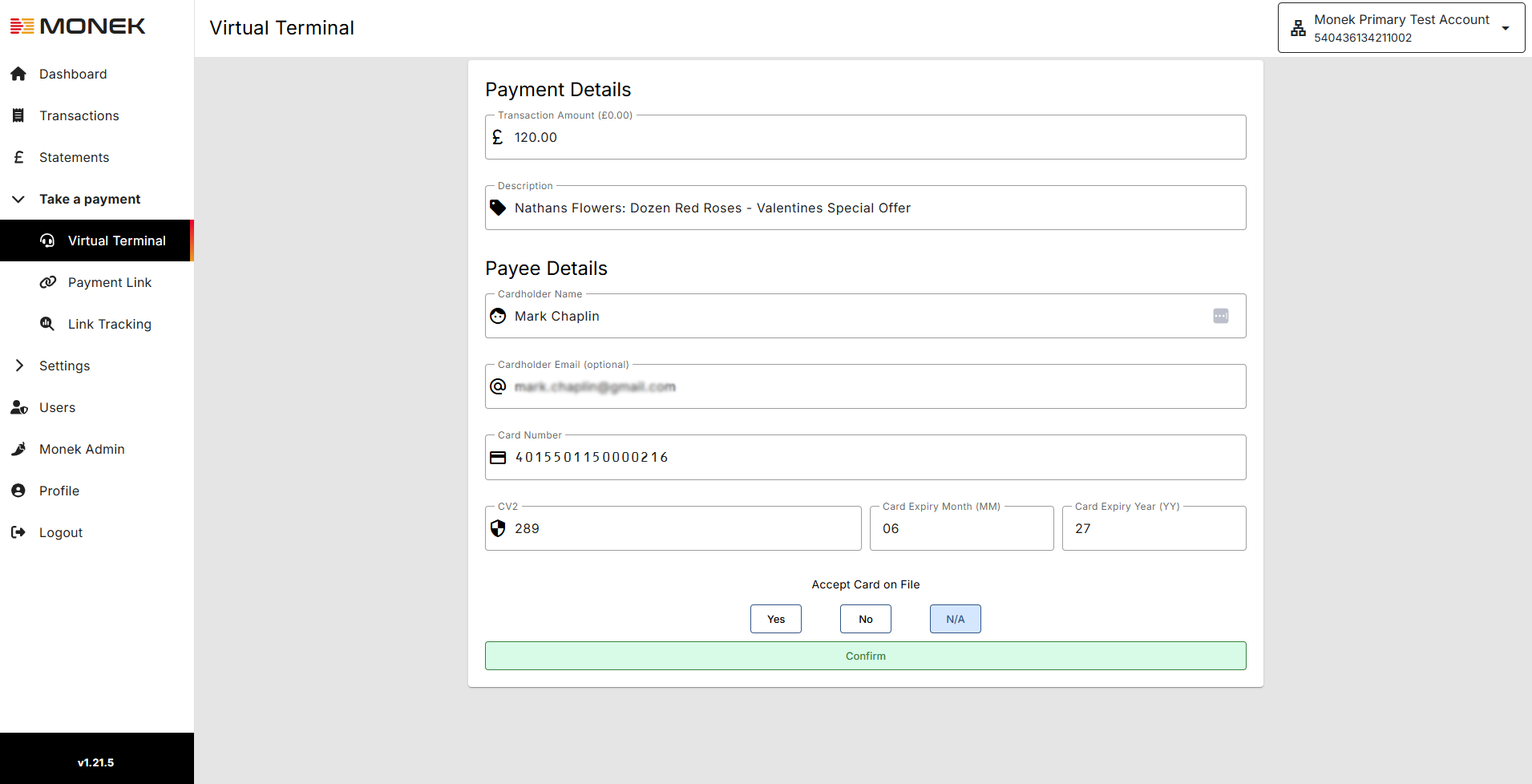Open the Users page
The image size is (1532, 784).
click(97, 407)
